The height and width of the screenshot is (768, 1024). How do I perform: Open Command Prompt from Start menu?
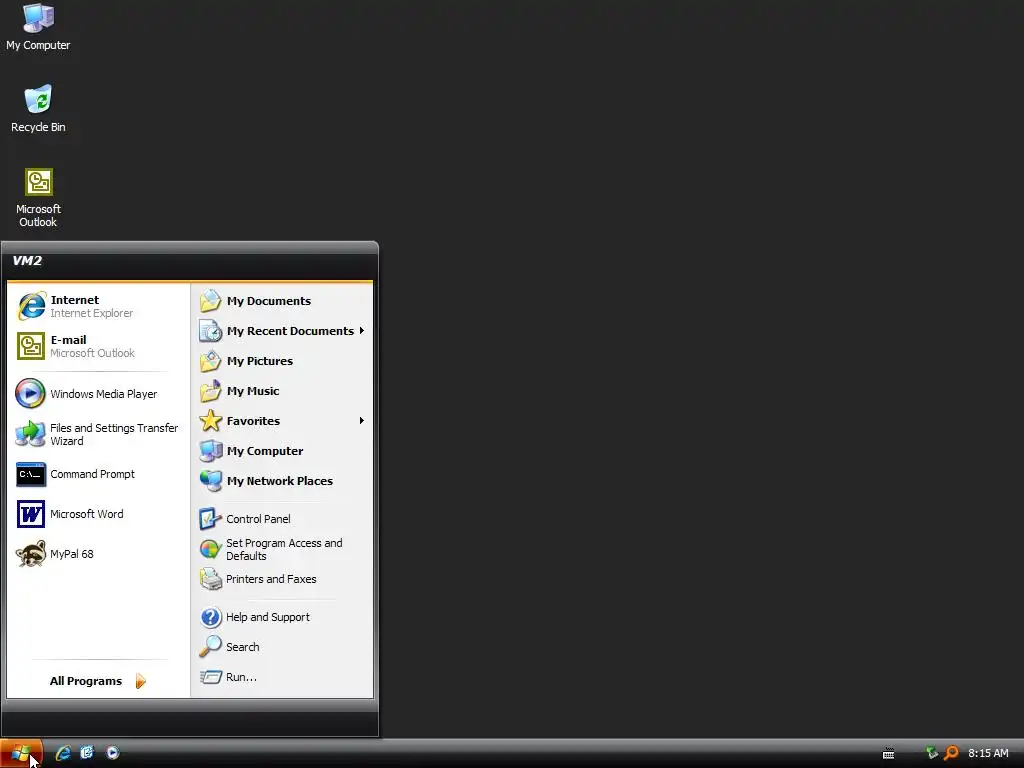click(x=98, y=474)
